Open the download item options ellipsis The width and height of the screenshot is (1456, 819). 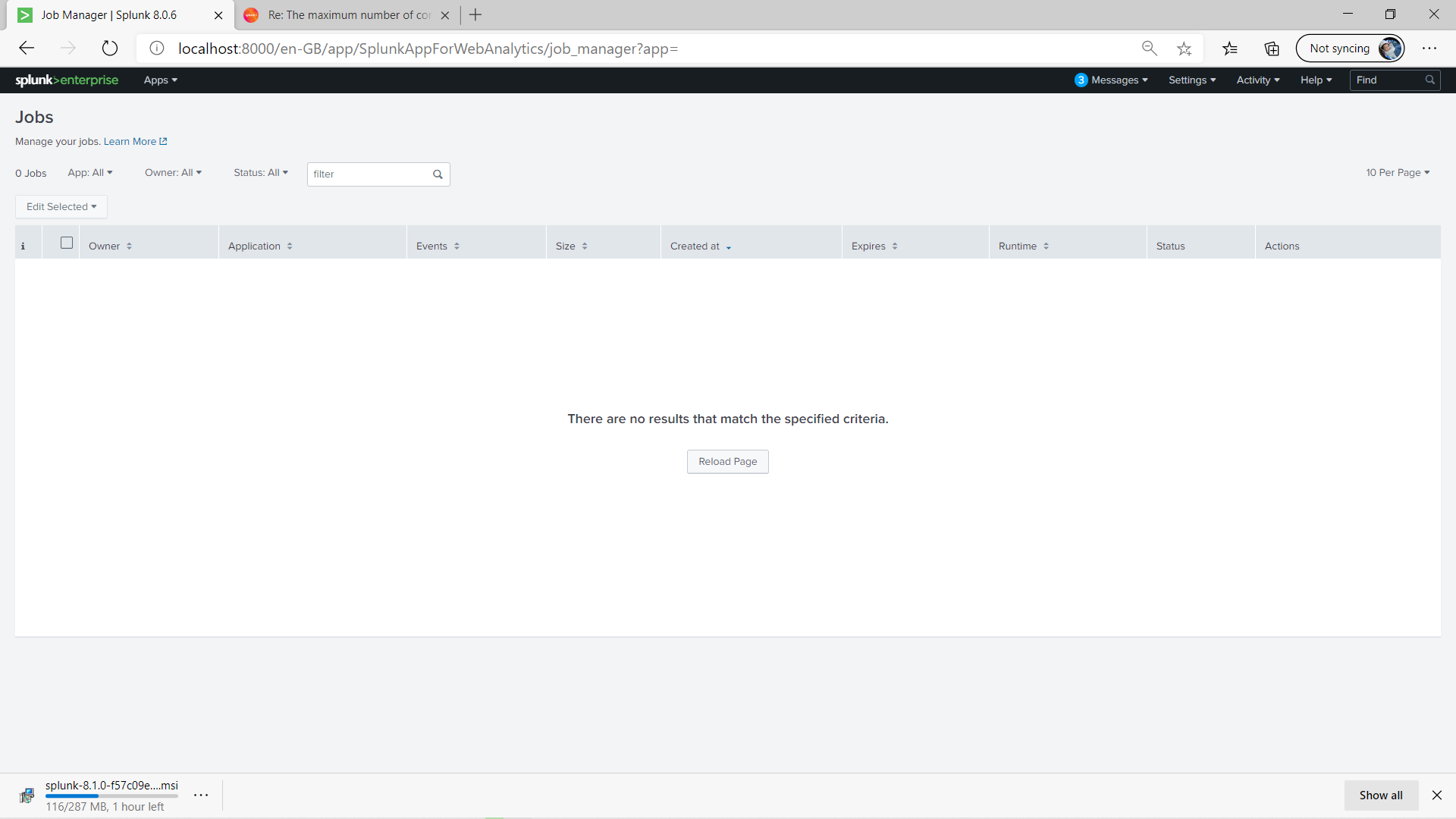[201, 795]
